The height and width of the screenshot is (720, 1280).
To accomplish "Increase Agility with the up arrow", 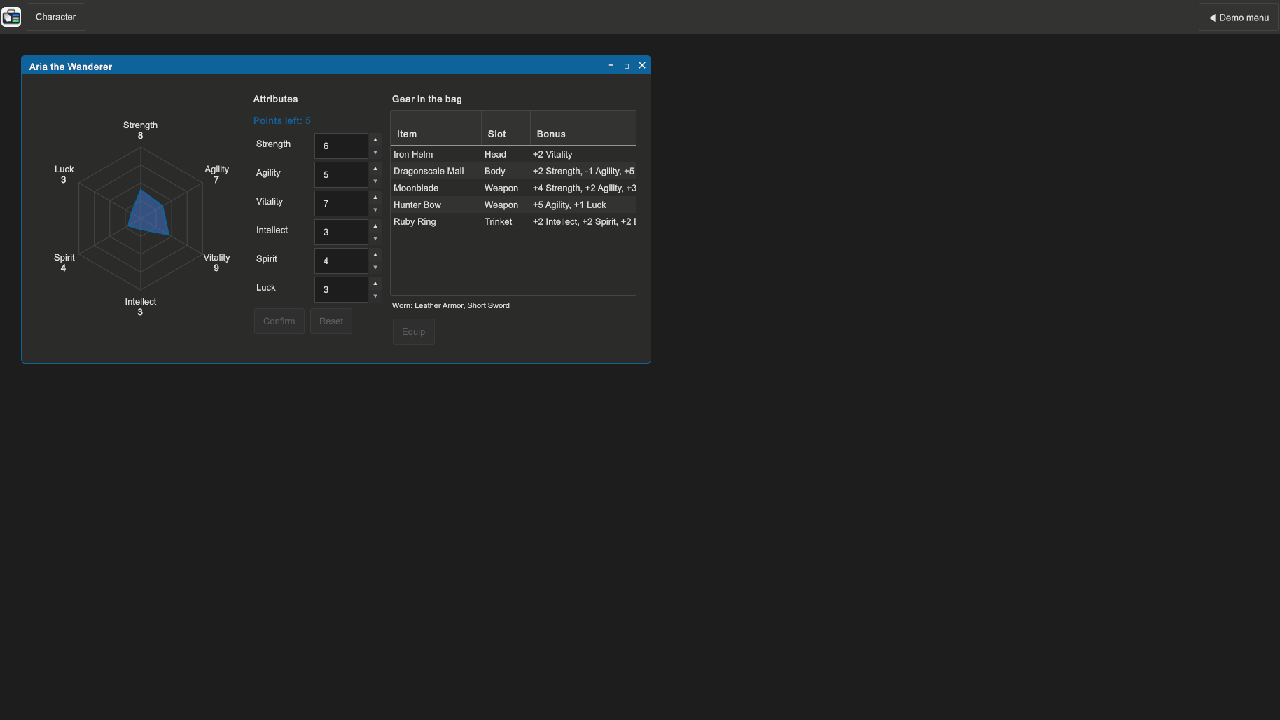I will (375, 169).
